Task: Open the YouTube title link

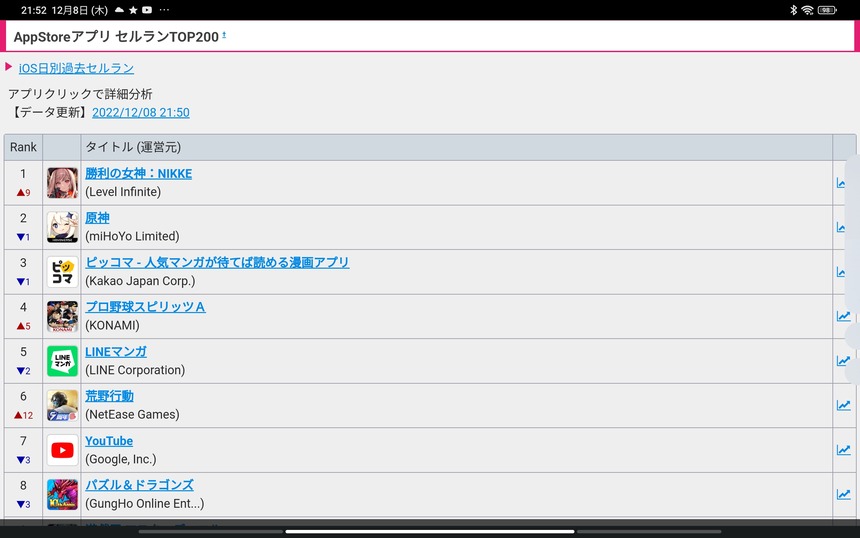Action: [109, 441]
